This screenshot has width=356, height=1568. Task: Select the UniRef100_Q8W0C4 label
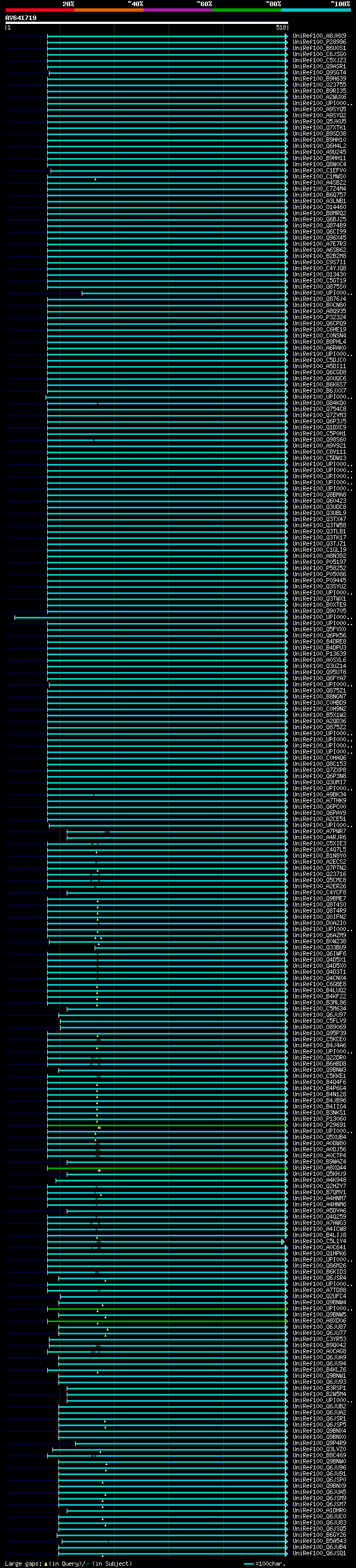pos(319,164)
